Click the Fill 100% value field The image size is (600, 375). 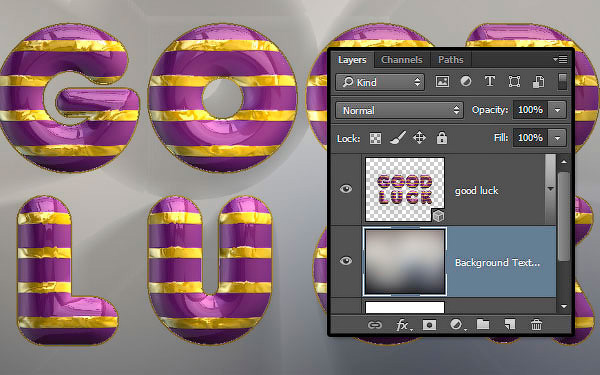(x=530, y=138)
